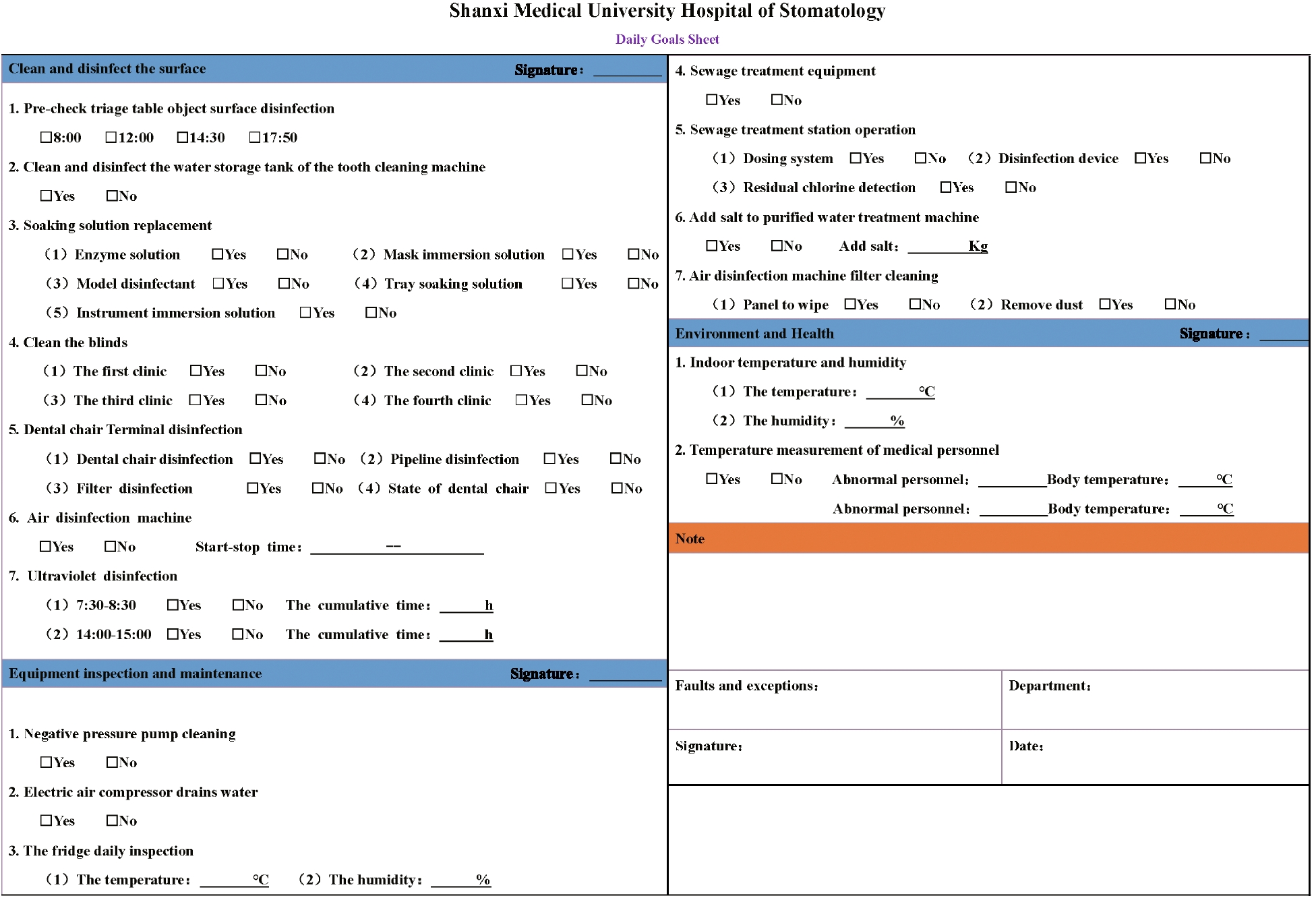Image resolution: width=1316 pixels, height=898 pixels.
Task: Tick Yes for Model disinfectant
Action: (218, 283)
